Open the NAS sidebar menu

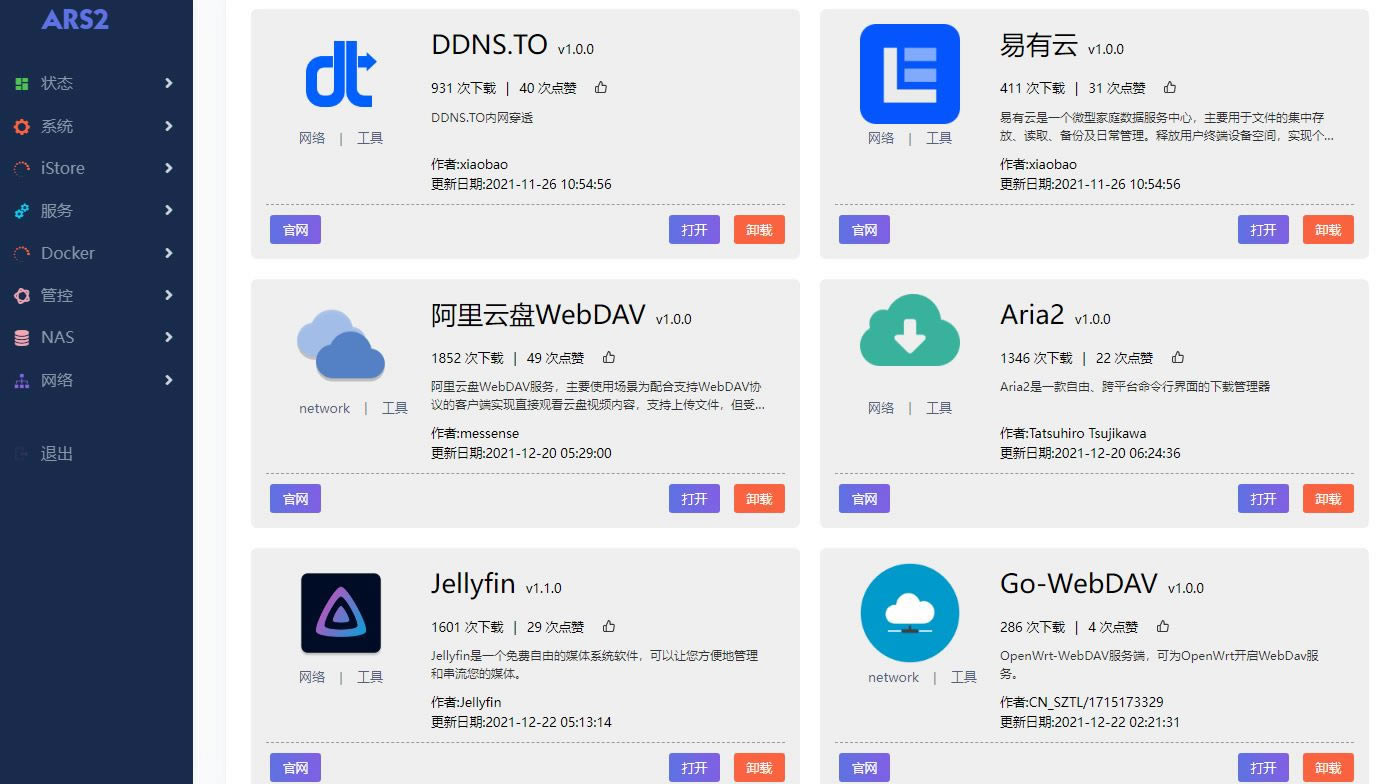coord(96,337)
